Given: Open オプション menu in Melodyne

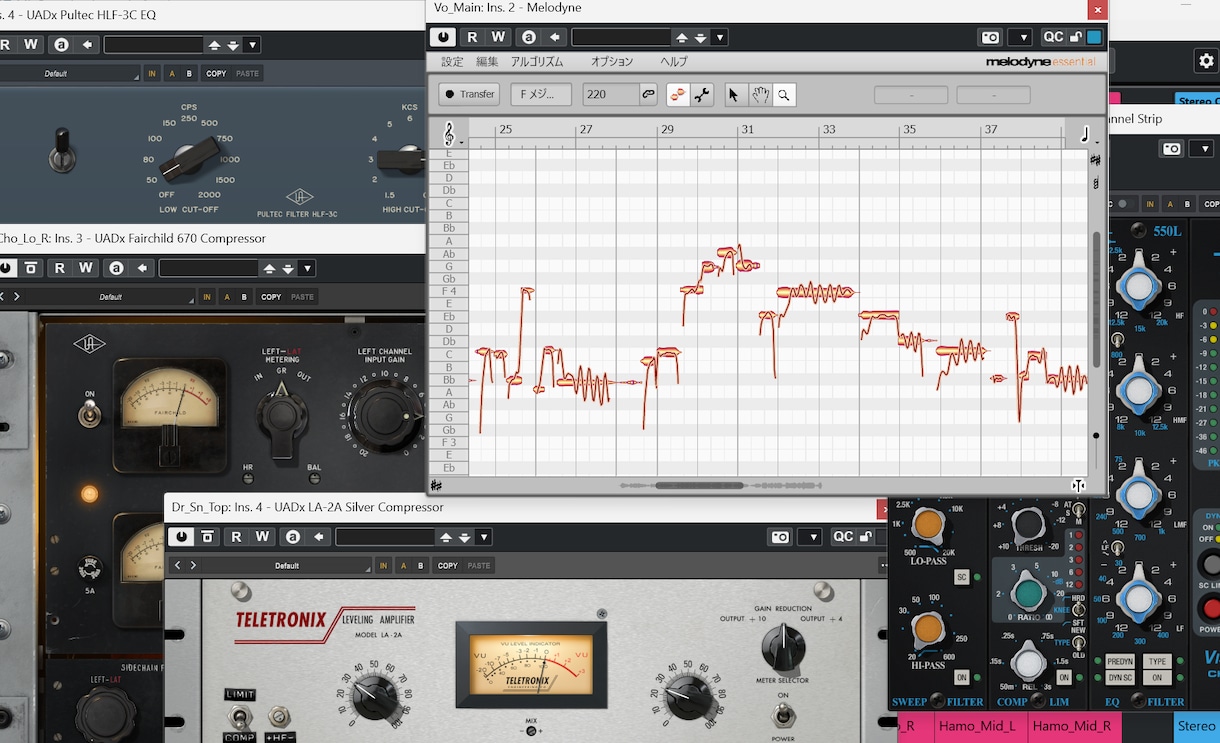Looking at the screenshot, I should pyautogui.click(x=612, y=62).
